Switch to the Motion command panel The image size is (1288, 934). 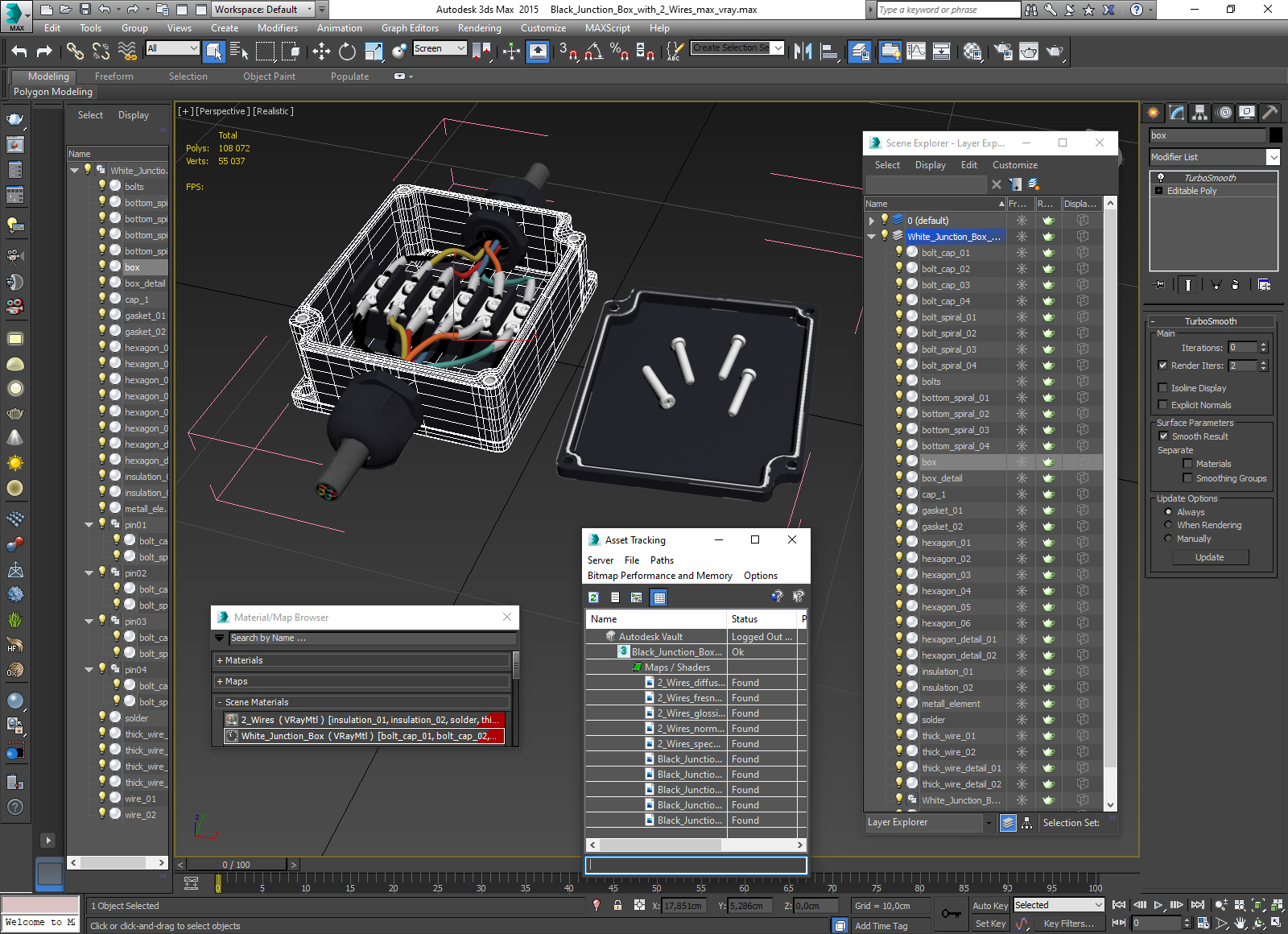pos(1224,113)
